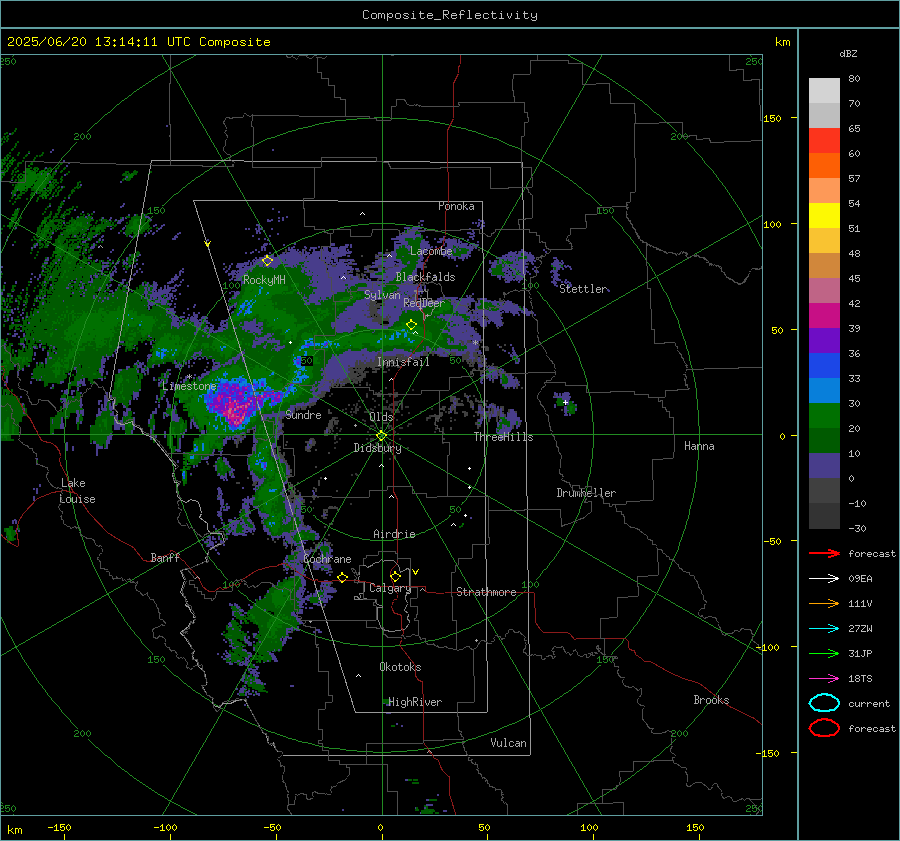Viewport: 900px width, 841px height.
Task: Click the red swatch in dBZ scale
Action: 824,141
